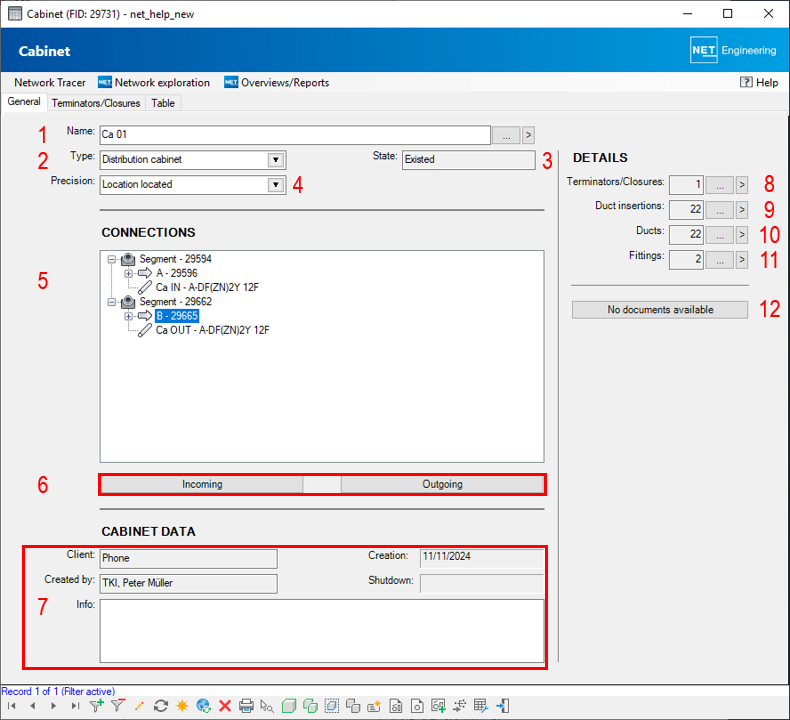This screenshot has width=790, height=720.
Task: Click the ellipsis button next to Name
Action: click(x=506, y=135)
